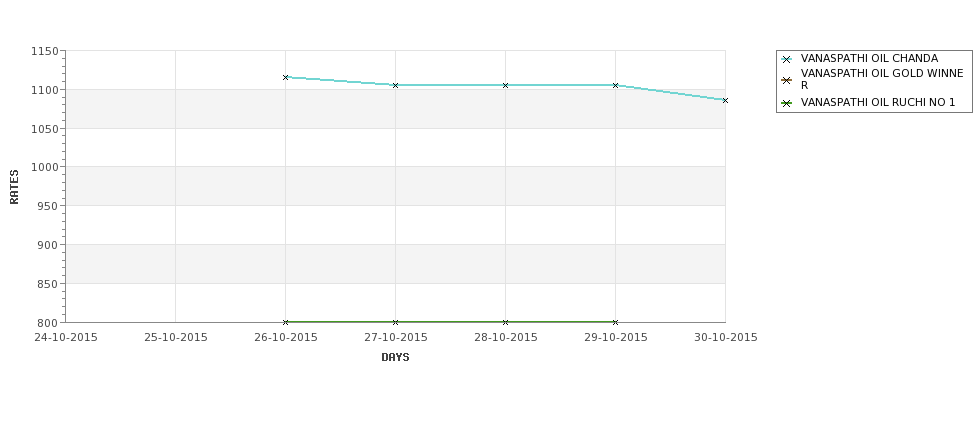975x429 pixels.
Task: Select the Ruchi No 1 marker on 28-10-2015
Action: [506, 322]
